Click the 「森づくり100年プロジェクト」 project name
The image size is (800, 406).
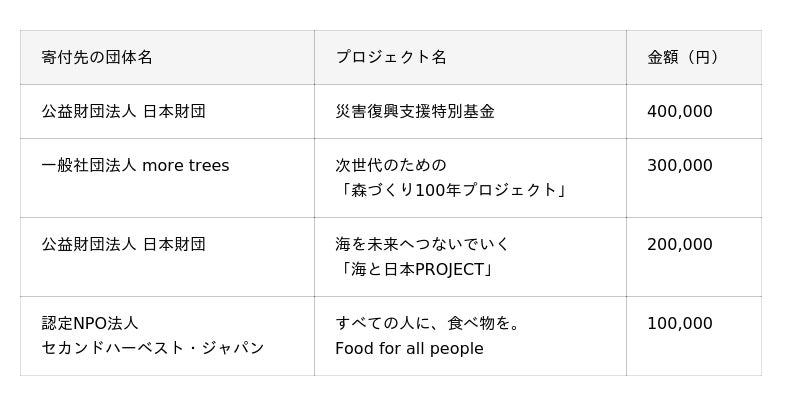pyautogui.click(x=452, y=190)
